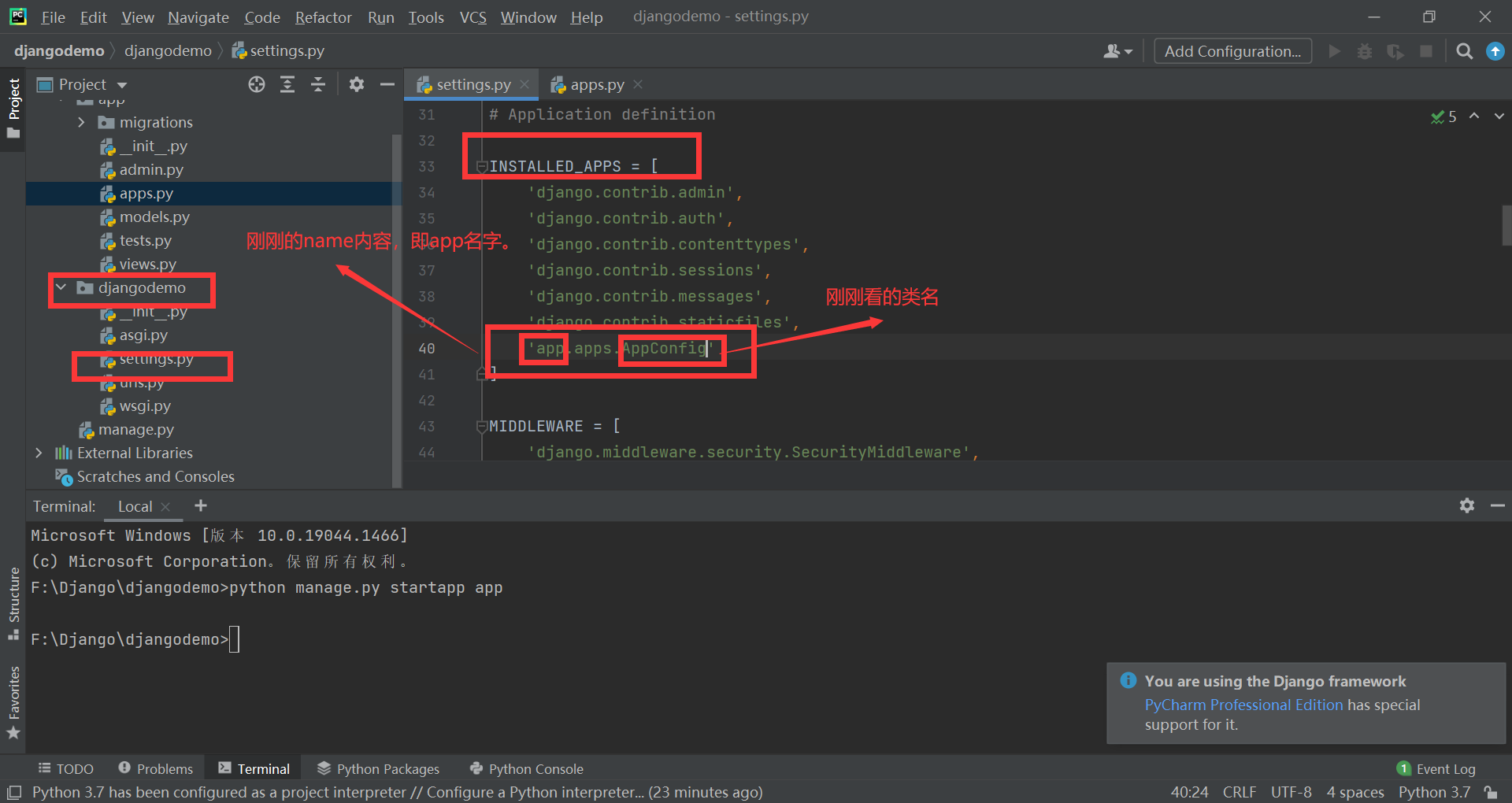
Task: Open the Project side tool button
Action: (13, 108)
